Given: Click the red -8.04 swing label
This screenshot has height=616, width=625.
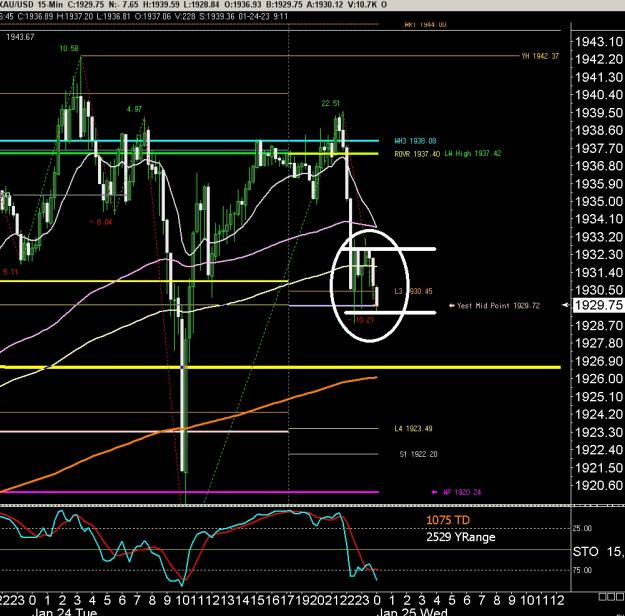Looking at the screenshot, I should pyautogui.click(x=101, y=222).
